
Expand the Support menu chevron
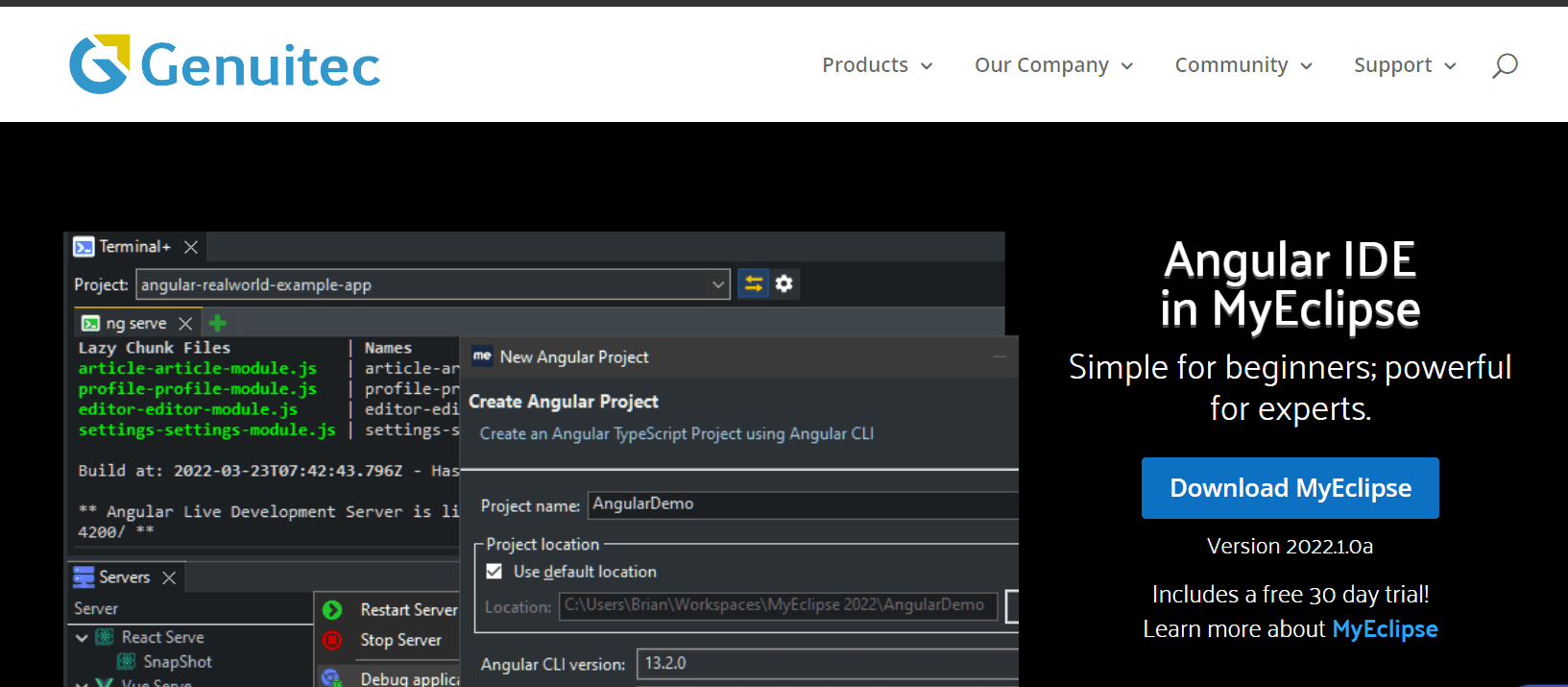pos(1450,66)
